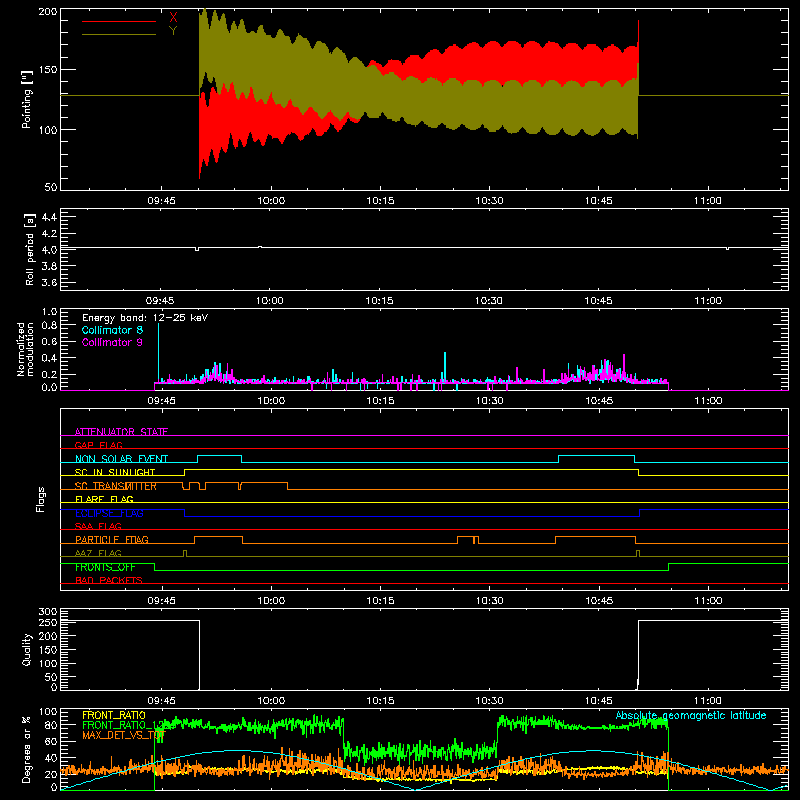This screenshot has height=800, width=800.
Task: Click 09:45 under the flags plot
Action: click(161, 601)
